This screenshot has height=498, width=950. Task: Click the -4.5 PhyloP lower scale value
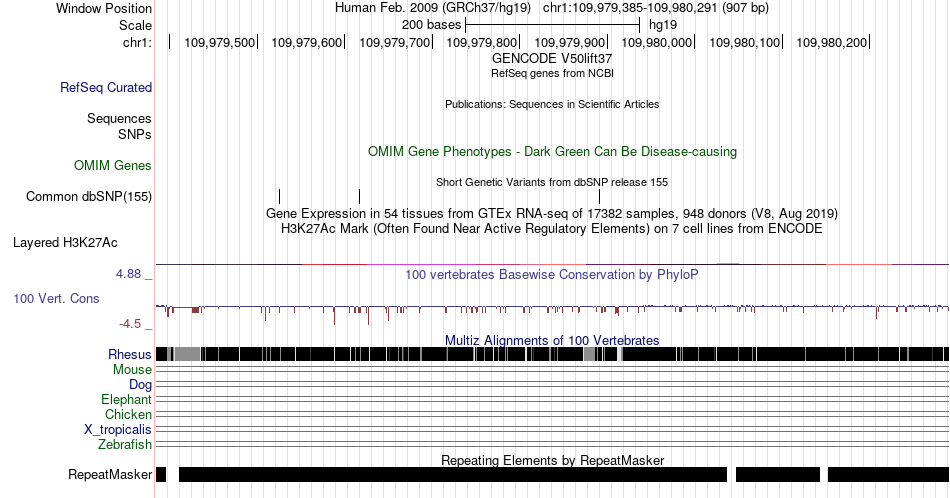coord(130,324)
